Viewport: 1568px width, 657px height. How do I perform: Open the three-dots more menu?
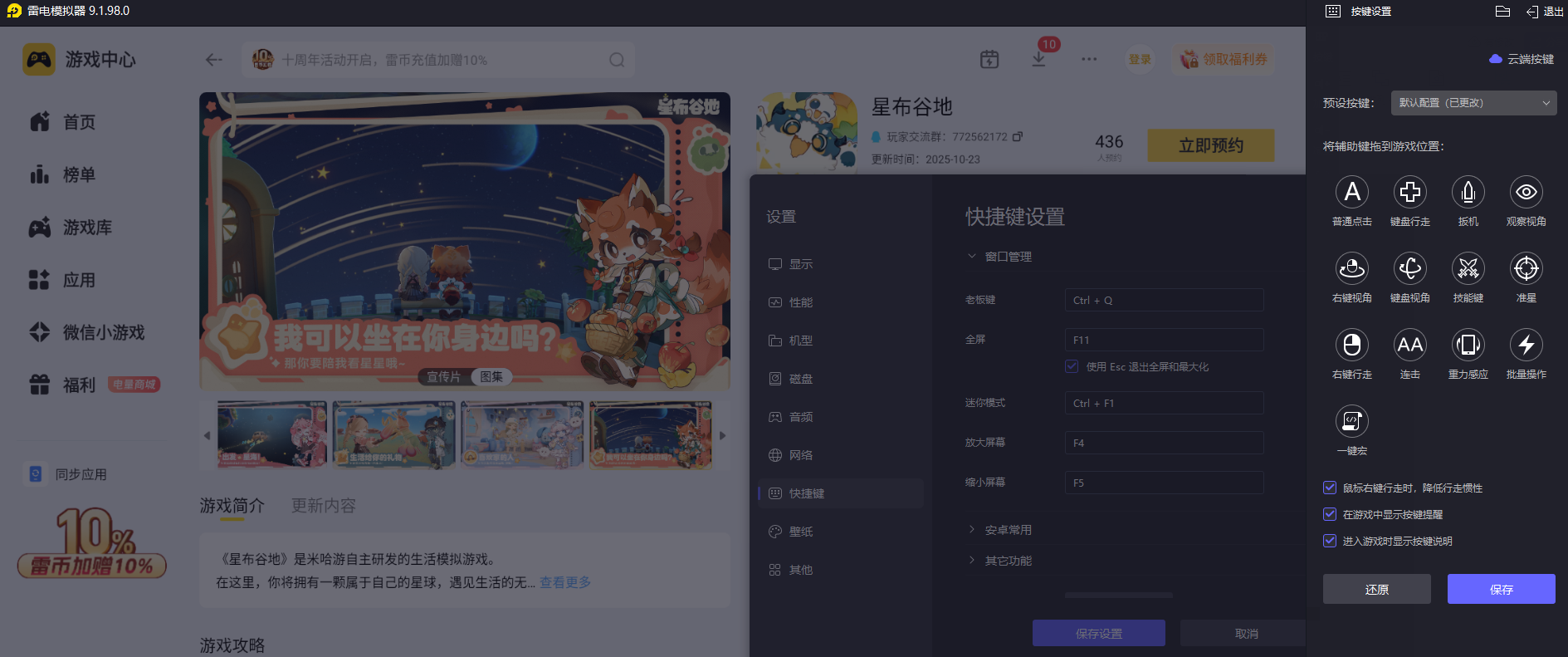click(1089, 60)
